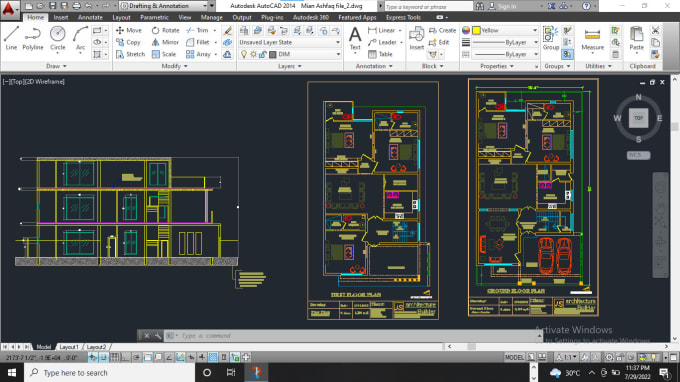Open the Drafting & Annotation workspace dropdown
This screenshot has width=680, height=382.
pos(163,6)
